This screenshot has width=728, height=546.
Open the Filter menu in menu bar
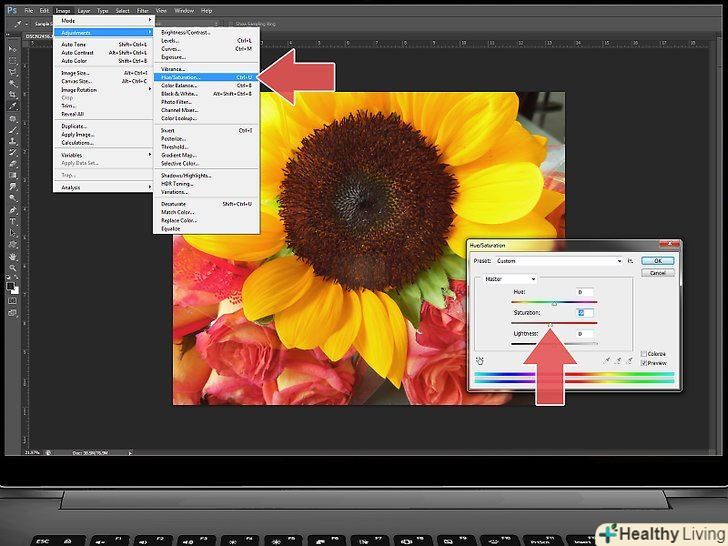click(143, 10)
